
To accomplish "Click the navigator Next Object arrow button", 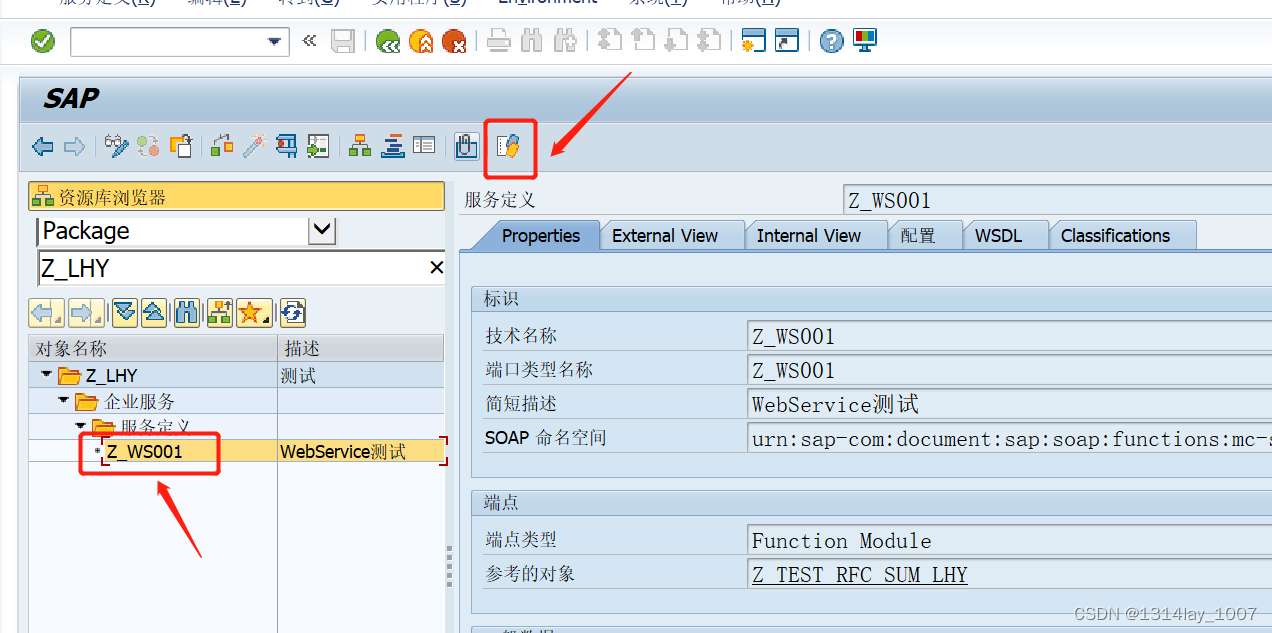I will [x=86, y=313].
